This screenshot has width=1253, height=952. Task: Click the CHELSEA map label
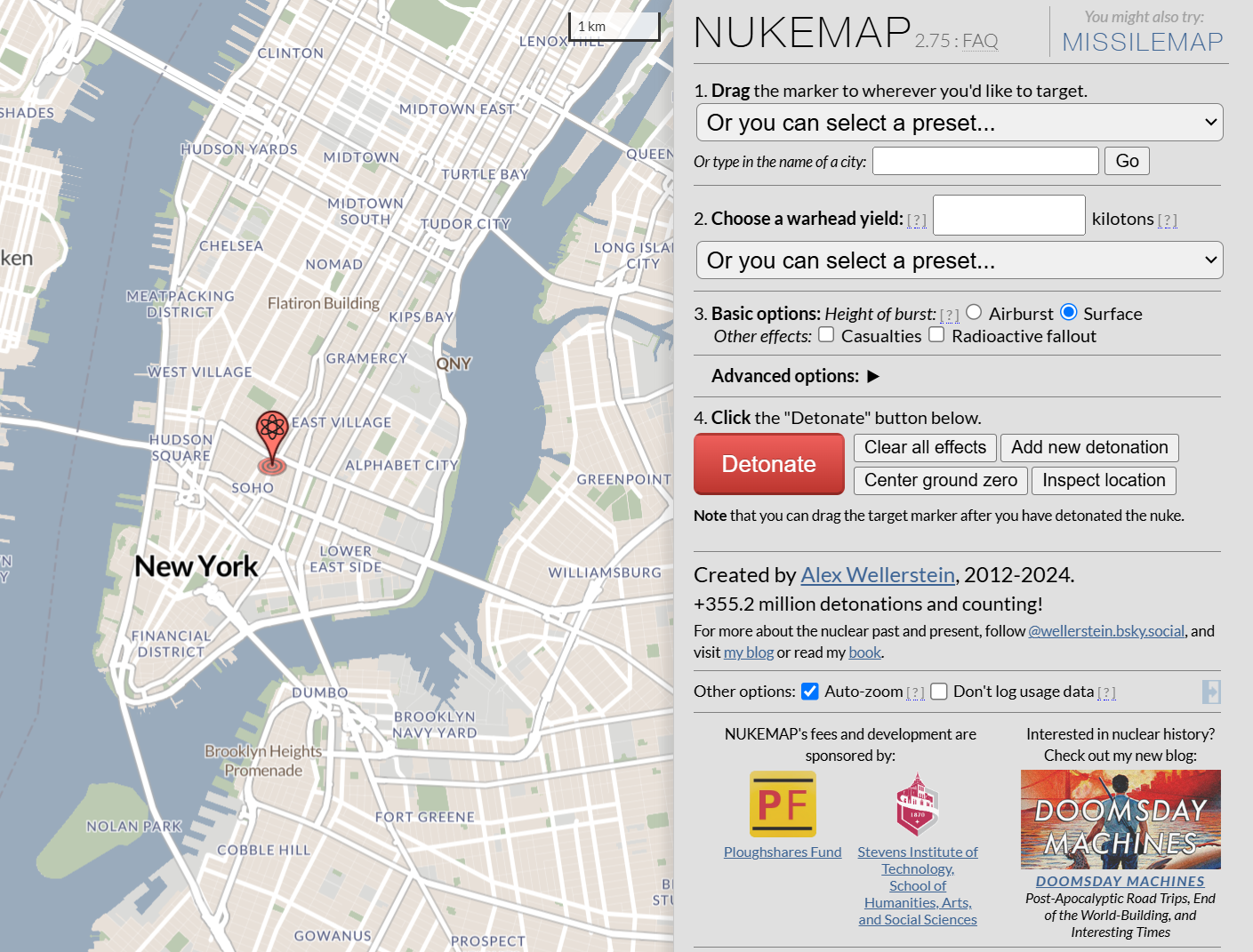231,246
